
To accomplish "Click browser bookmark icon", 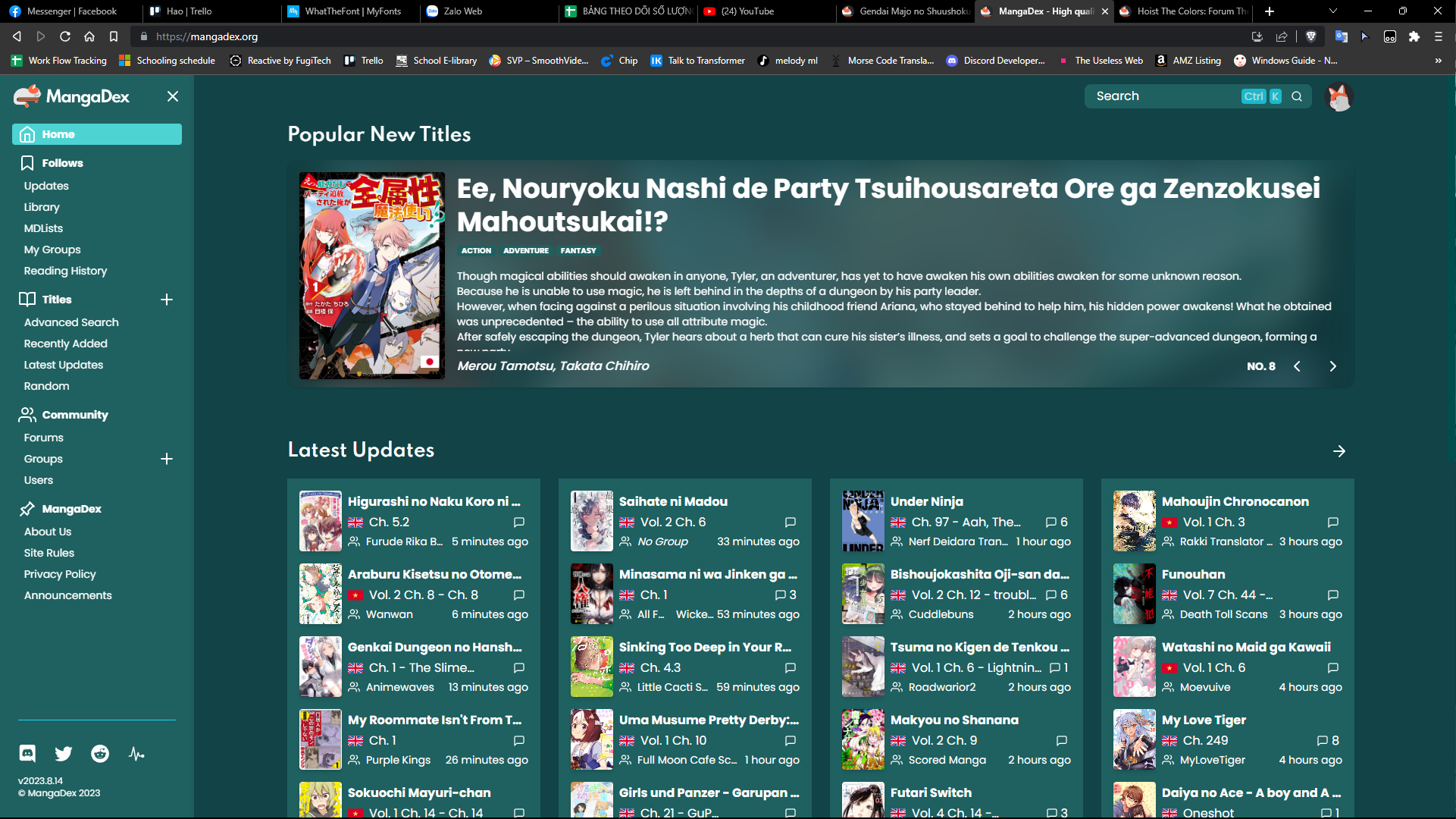I will click(x=114, y=36).
